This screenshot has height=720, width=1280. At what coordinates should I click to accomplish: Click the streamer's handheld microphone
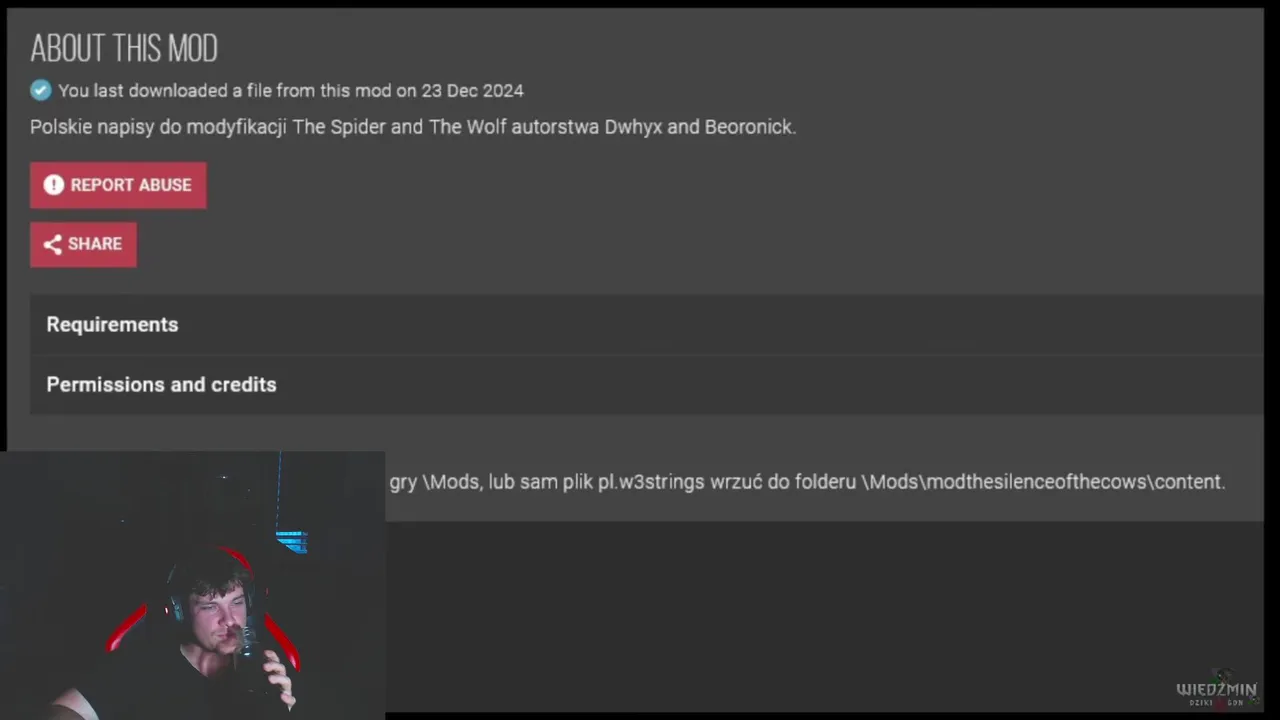[248, 650]
